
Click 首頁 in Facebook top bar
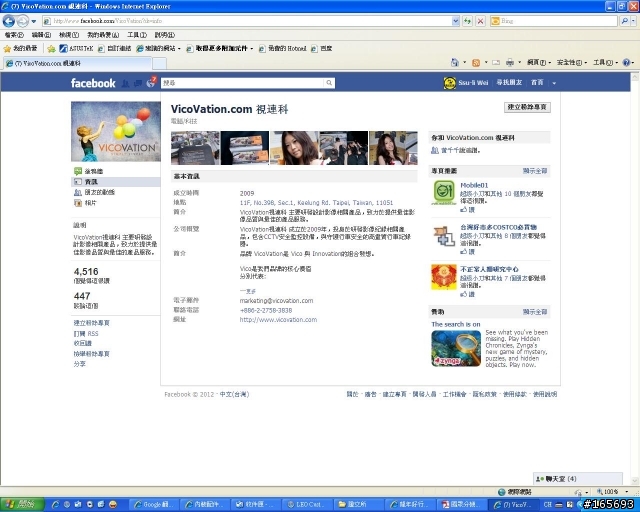[537, 82]
